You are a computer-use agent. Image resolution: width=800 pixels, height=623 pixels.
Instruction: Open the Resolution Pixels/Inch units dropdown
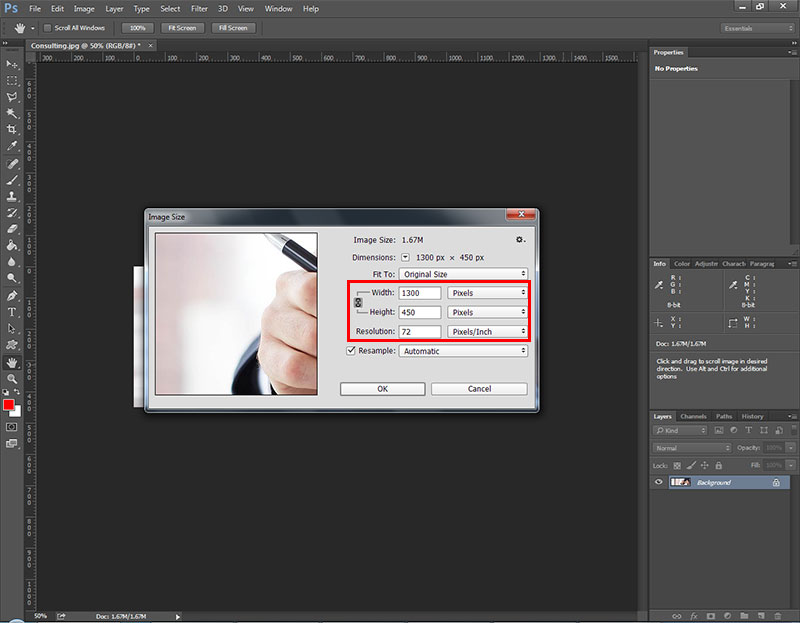487,332
